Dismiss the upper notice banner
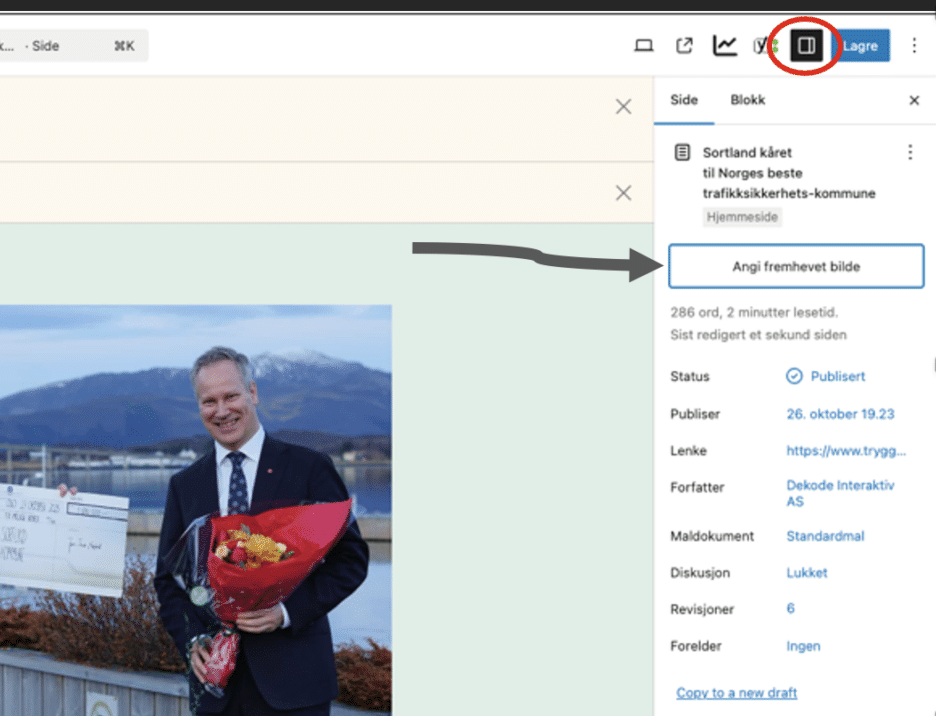 pos(623,107)
